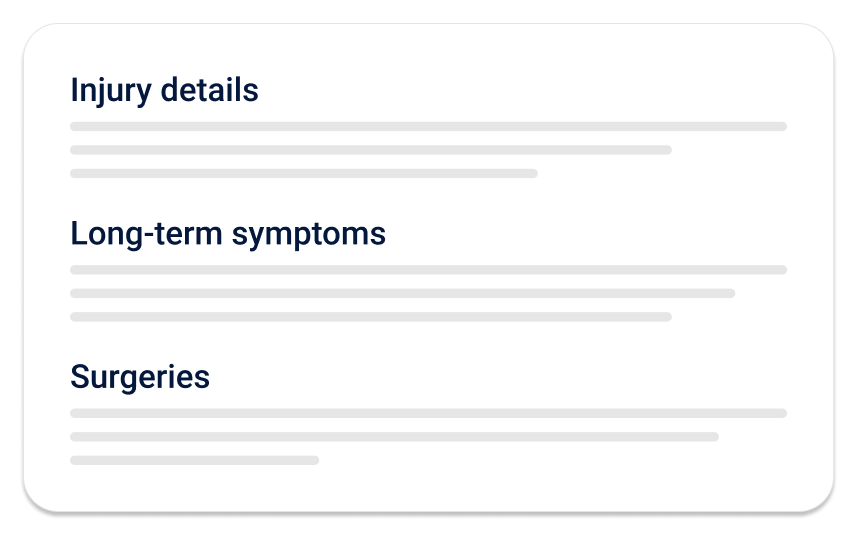Screen dimensions: 857x535
Task: Click blank space right of Long-term symptoms heading
Action: tap(590, 235)
